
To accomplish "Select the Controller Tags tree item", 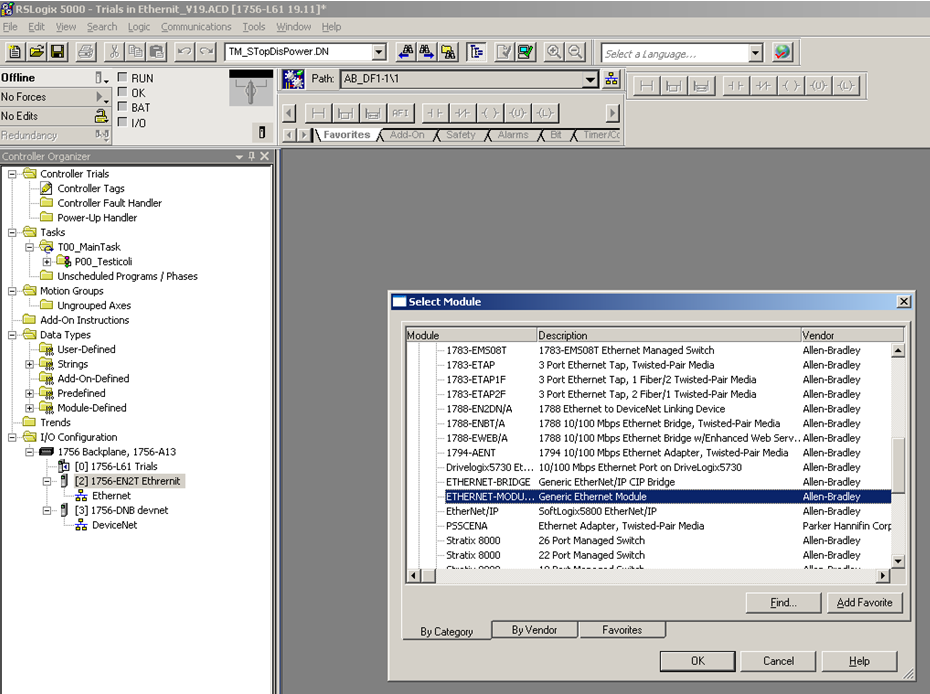I will pyautogui.click(x=91, y=189).
